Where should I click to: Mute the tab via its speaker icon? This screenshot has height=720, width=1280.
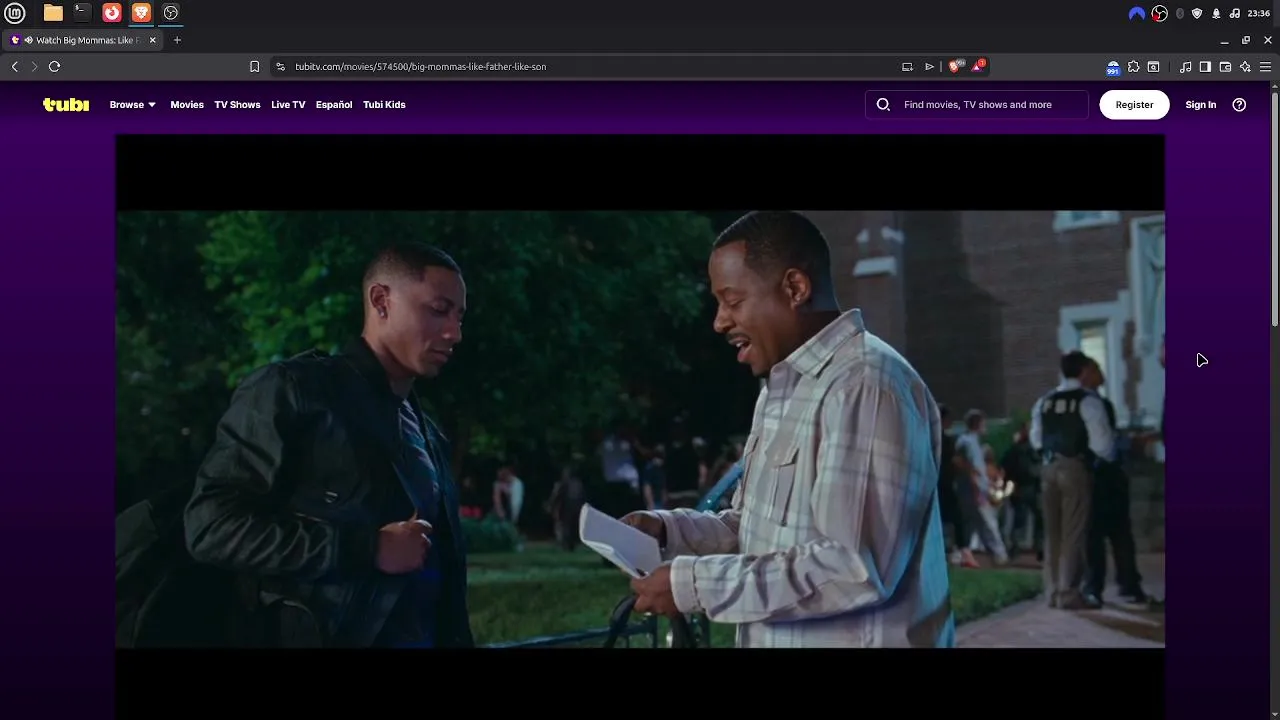[29, 40]
